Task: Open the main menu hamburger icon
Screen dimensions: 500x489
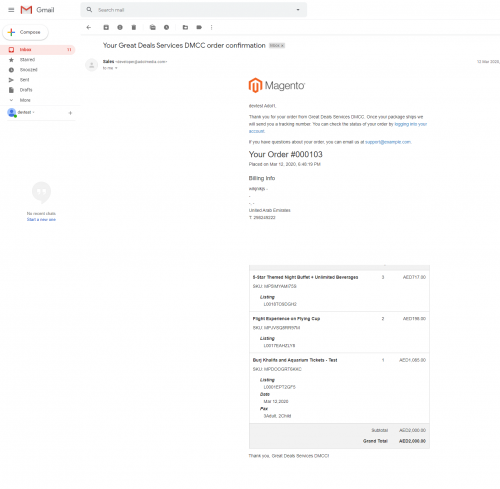Action: pyautogui.click(x=11, y=10)
